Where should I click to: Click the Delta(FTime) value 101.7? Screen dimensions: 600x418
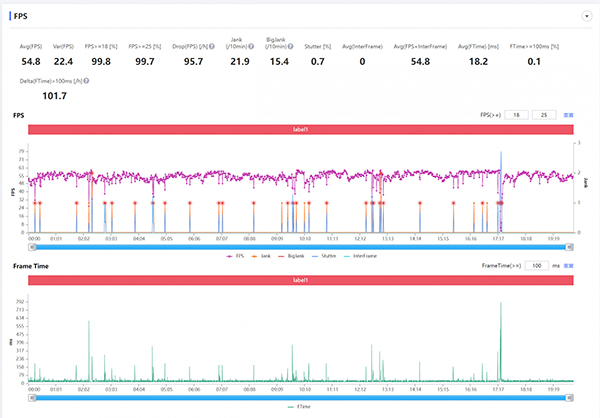point(54,96)
